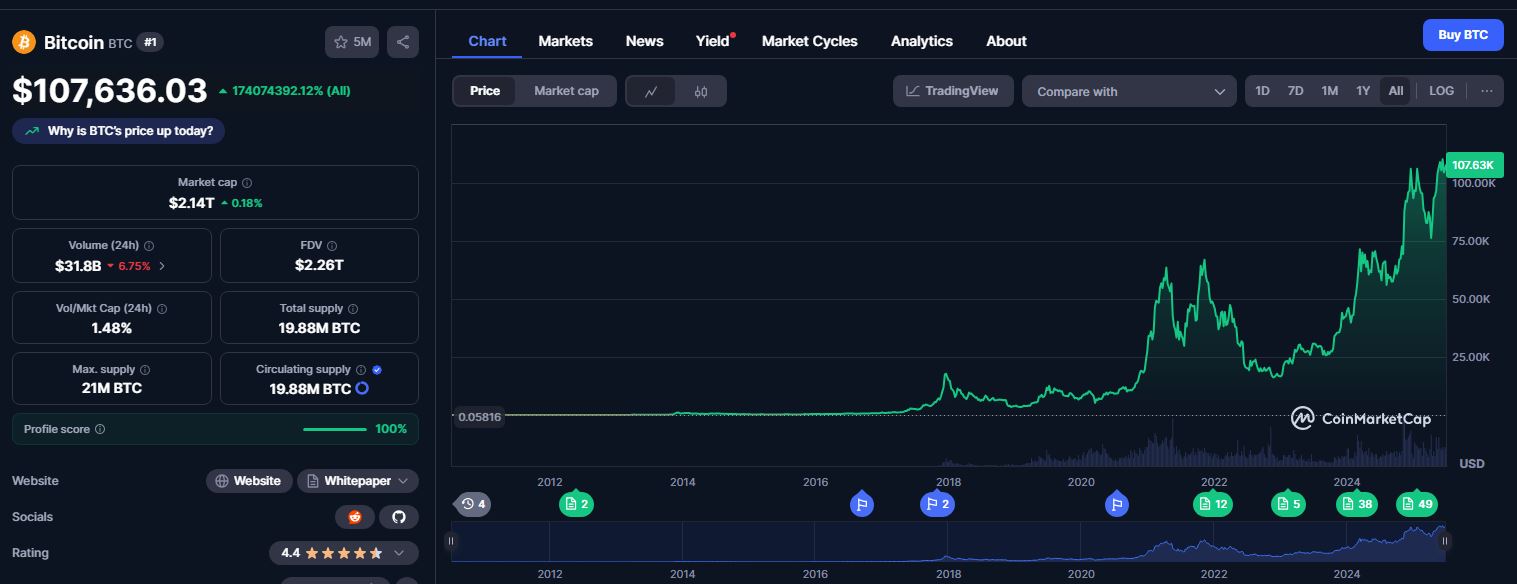Open the News tab

645,41
